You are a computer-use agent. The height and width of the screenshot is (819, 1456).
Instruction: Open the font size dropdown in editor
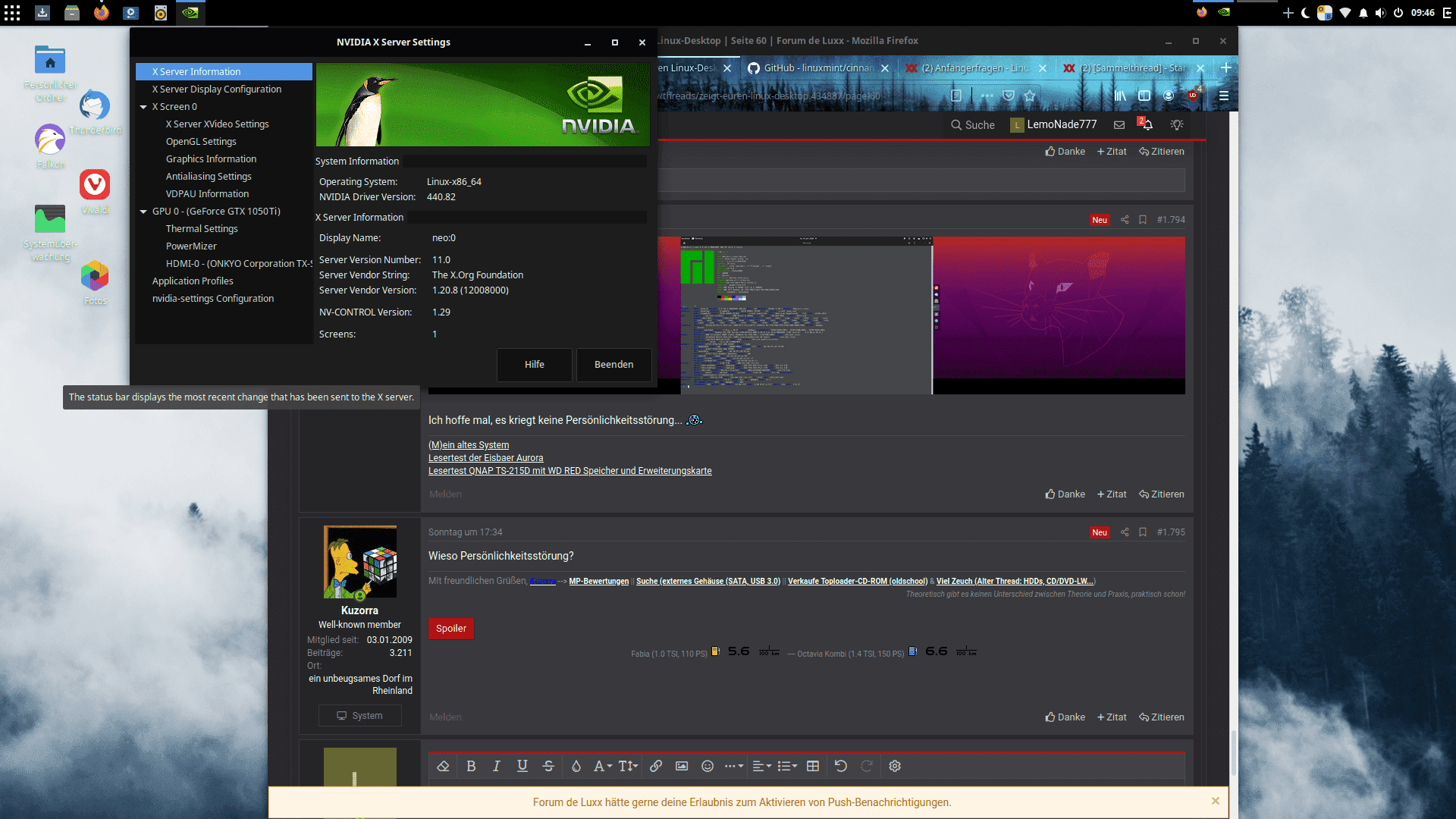tap(628, 766)
